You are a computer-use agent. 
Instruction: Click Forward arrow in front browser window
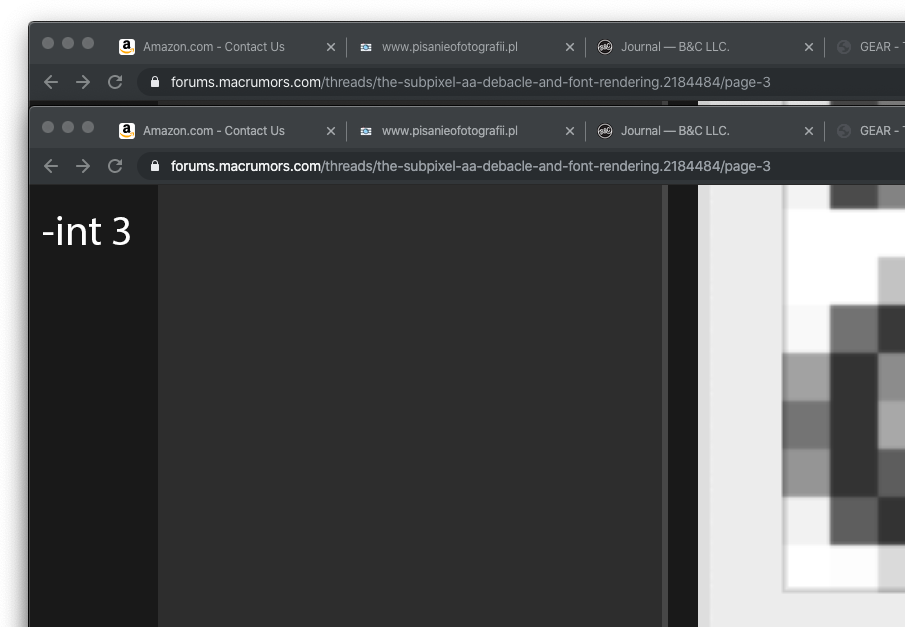(x=83, y=166)
